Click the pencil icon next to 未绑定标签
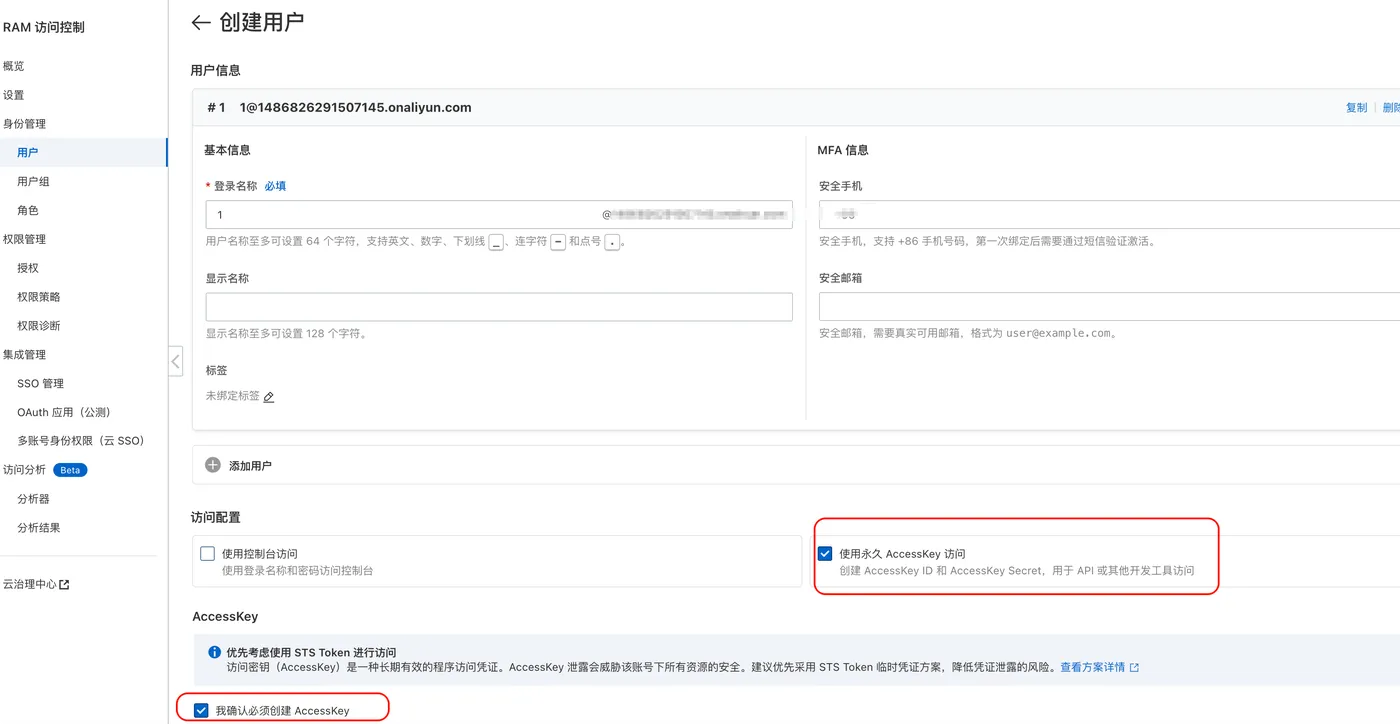1400x724 pixels. tap(268, 397)
